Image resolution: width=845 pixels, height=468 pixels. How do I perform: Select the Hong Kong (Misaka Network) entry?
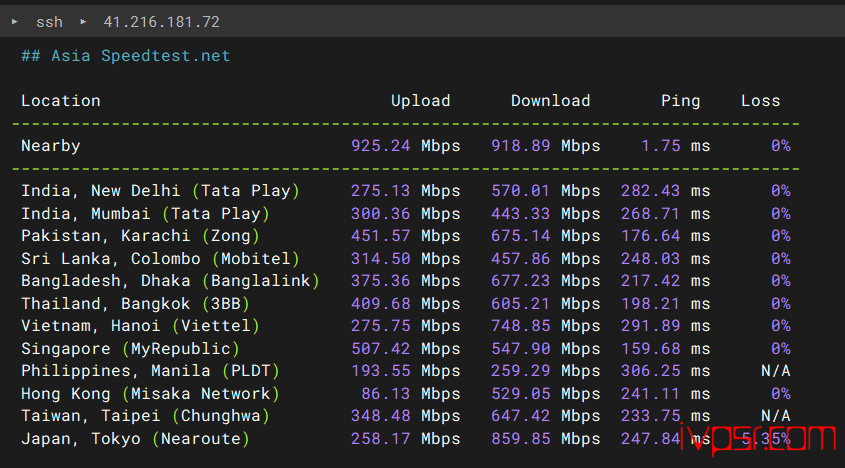coord(150,394)
